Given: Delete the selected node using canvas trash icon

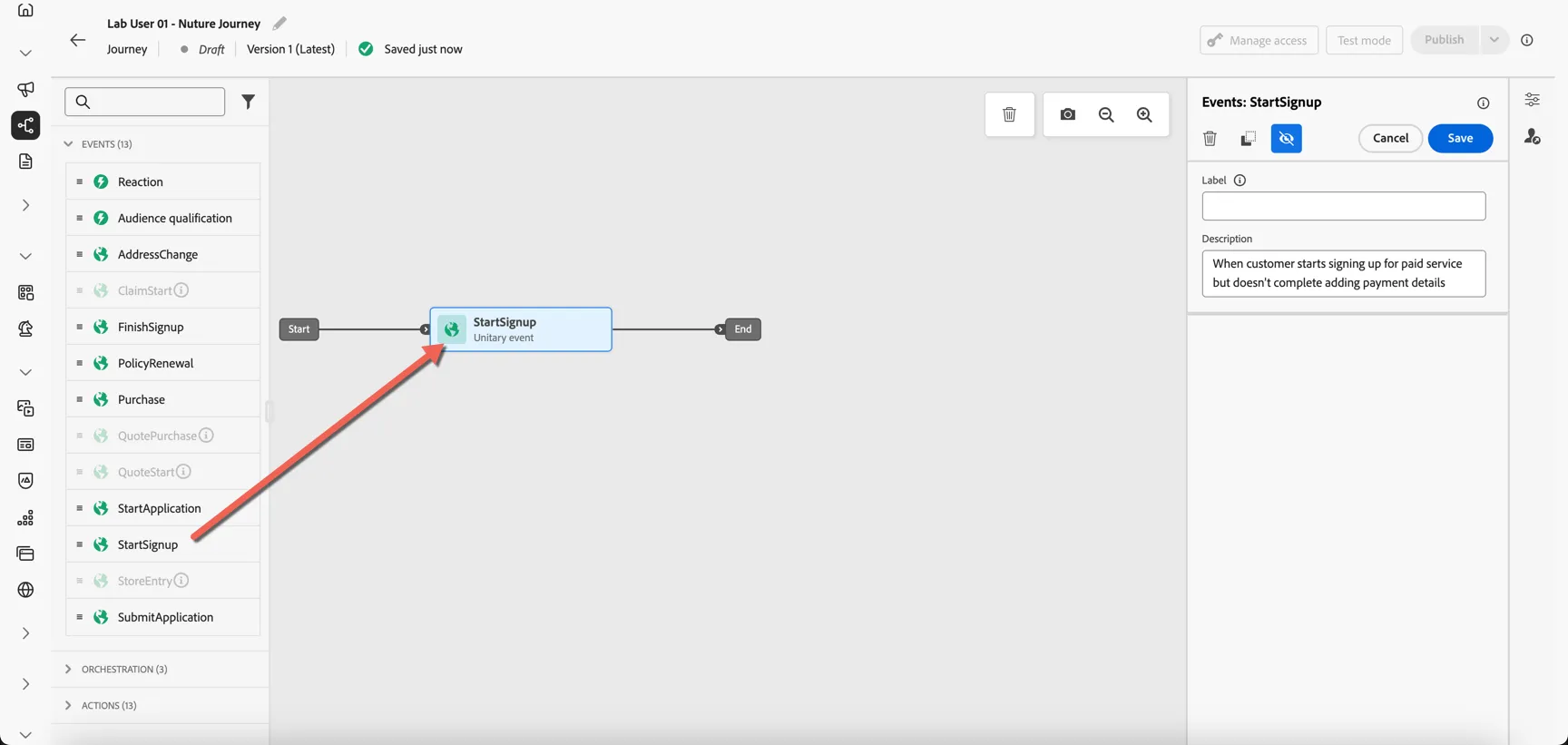Looking at the screenshot, I should 1009,114.
